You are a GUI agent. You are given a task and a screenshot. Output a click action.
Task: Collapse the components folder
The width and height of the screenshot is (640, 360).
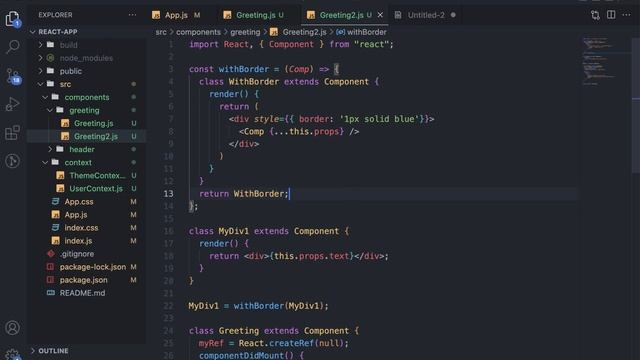pos(87,97)
